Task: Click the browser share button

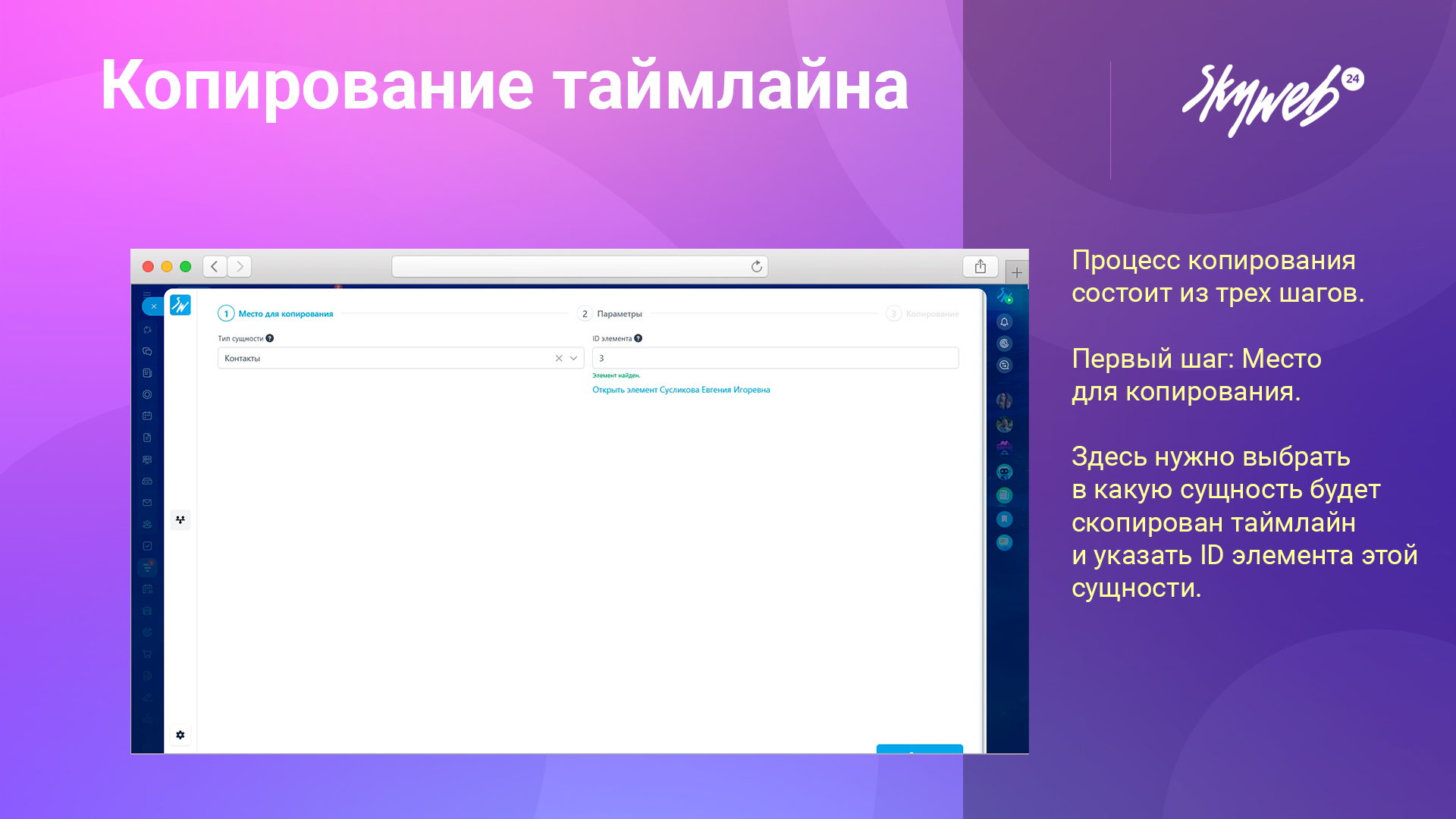Action: click(980, 266)
